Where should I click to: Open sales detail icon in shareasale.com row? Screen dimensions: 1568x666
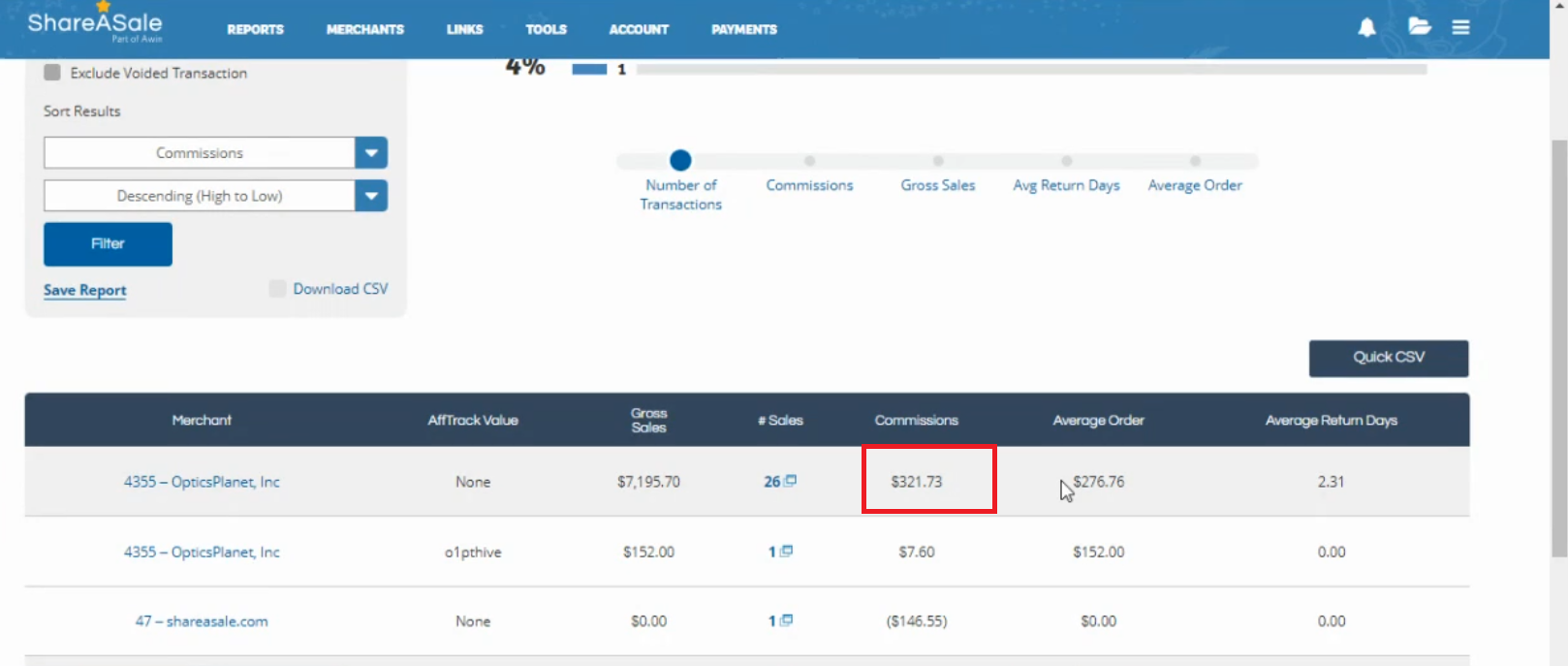[x=787, y=620]
